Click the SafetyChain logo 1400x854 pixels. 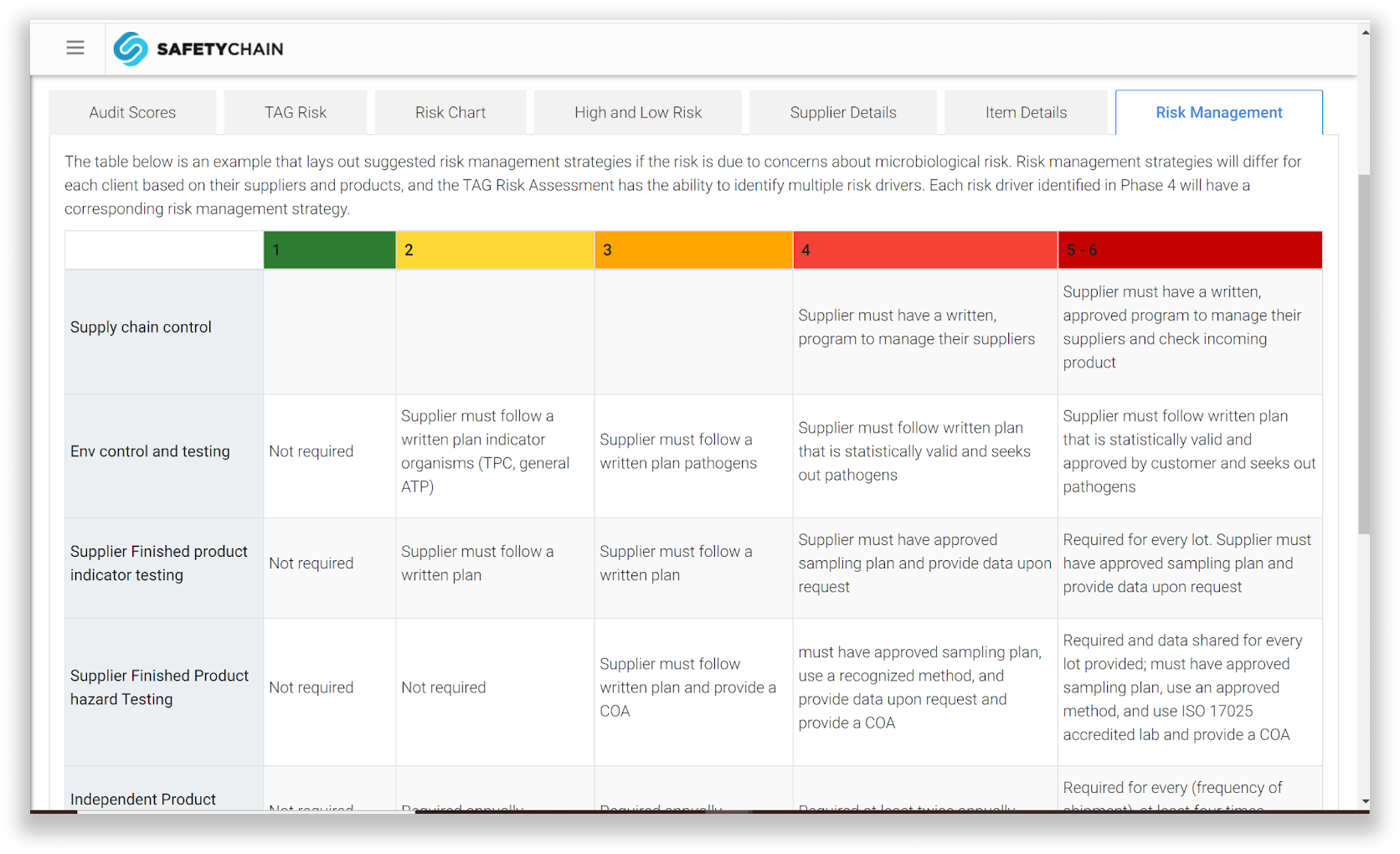198,49
